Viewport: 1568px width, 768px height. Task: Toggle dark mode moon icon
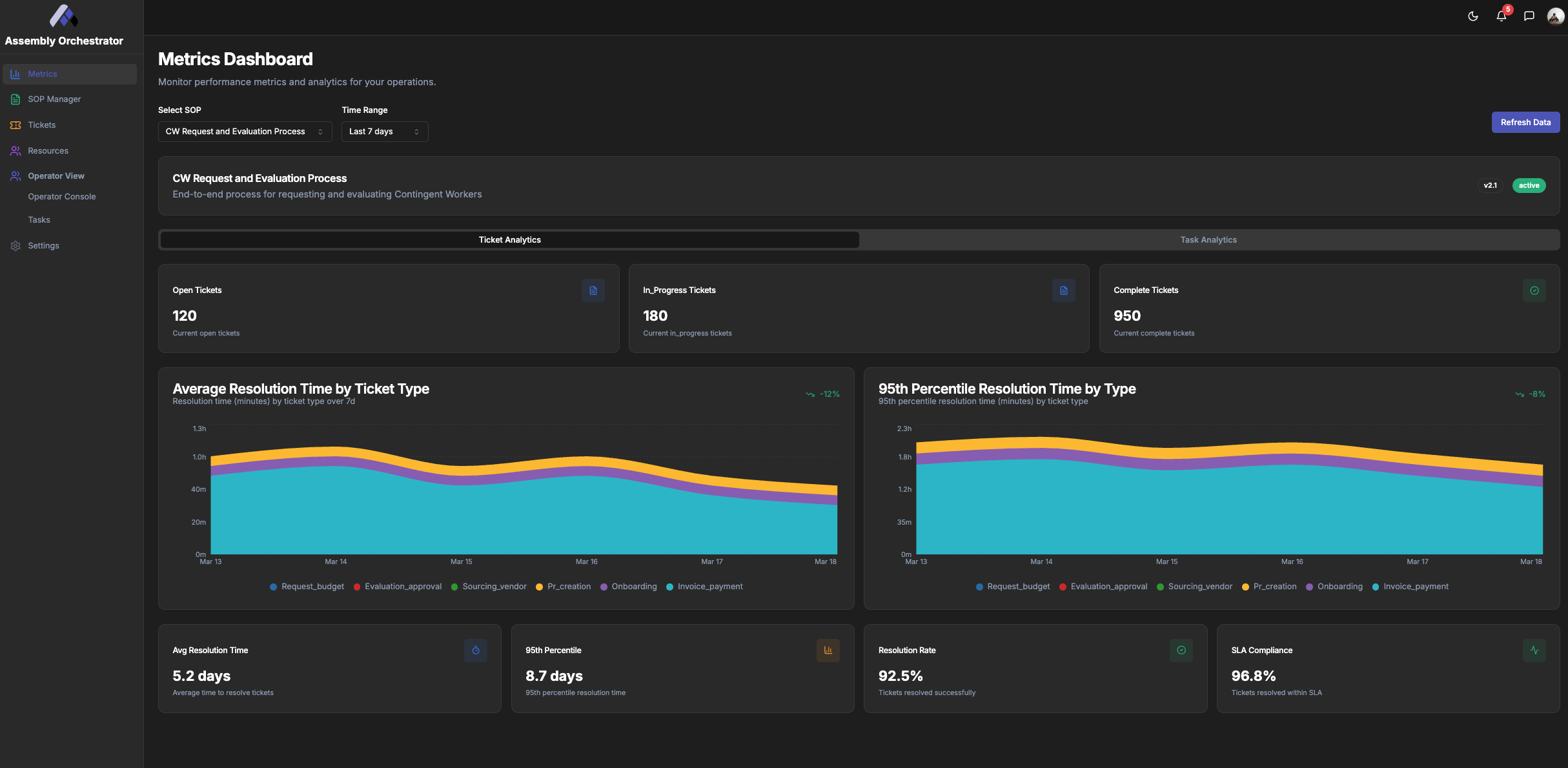click(x=1472, y=16)
